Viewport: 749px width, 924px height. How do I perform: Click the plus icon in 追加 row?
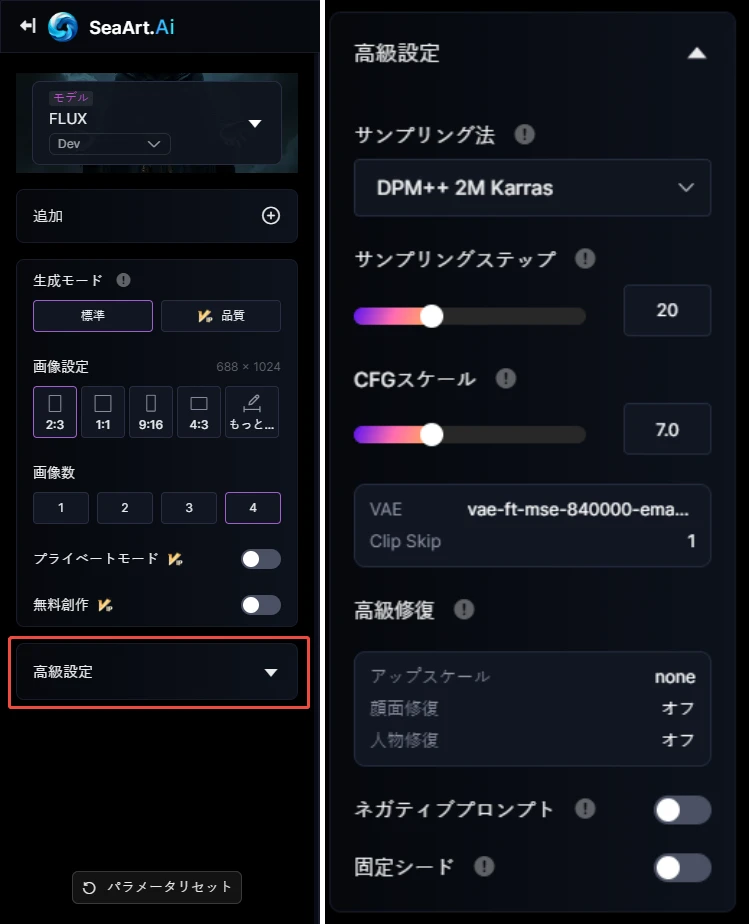click(x=270, y=216)
